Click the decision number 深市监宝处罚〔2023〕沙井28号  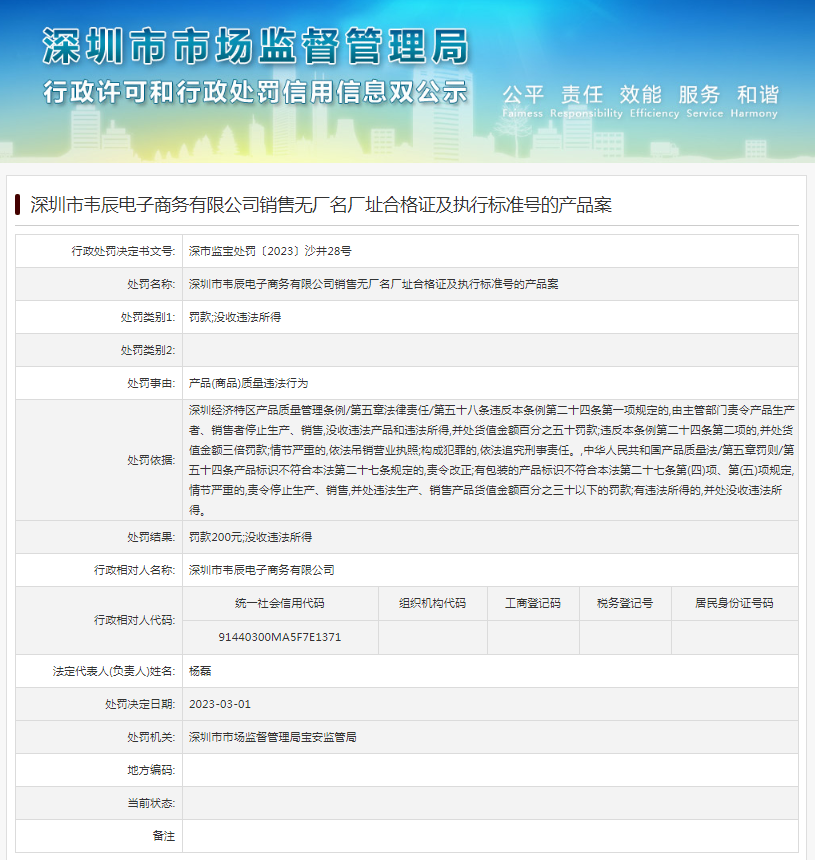click(x=270, y=251)
